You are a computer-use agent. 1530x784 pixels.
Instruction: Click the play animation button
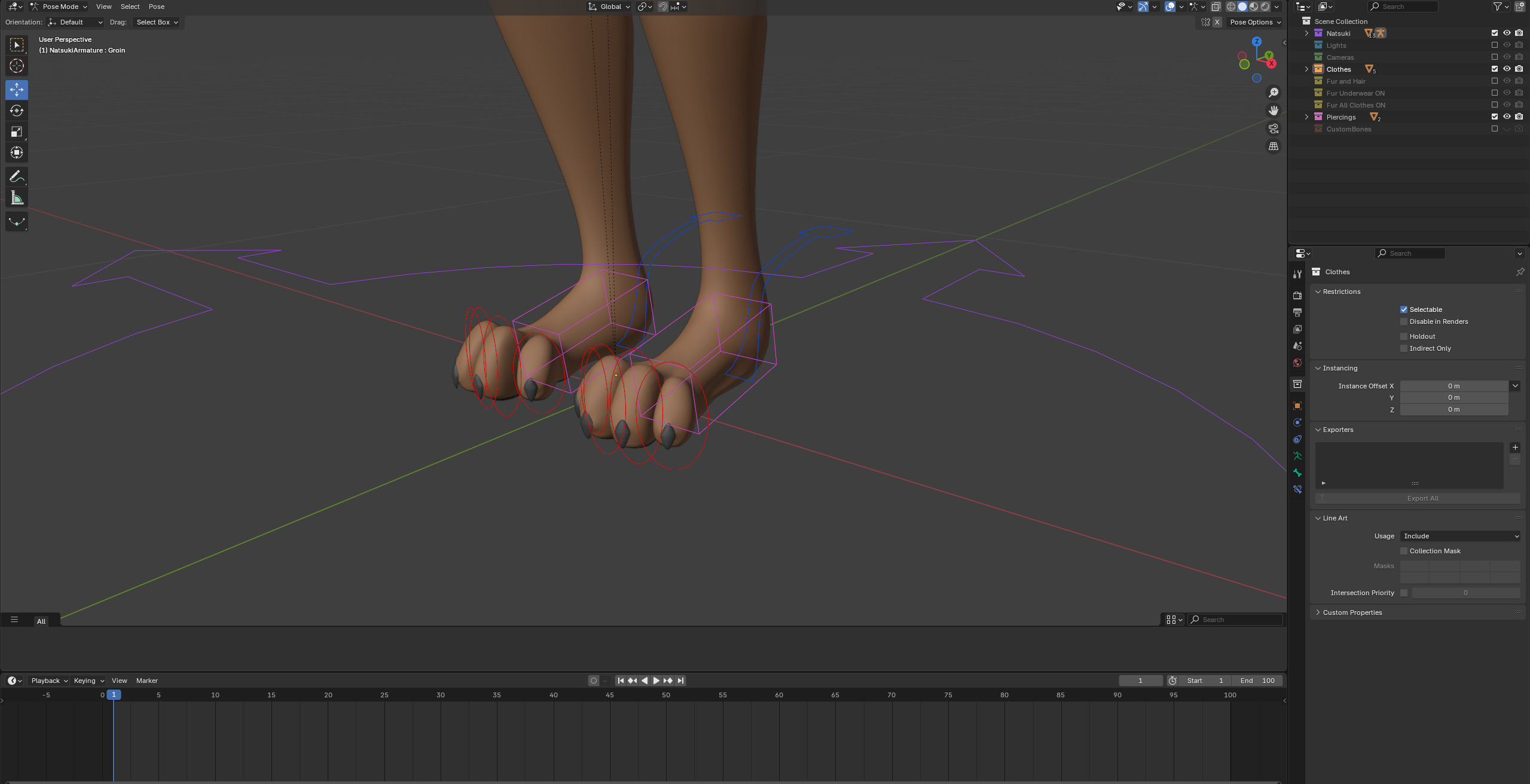pos(656,681)
